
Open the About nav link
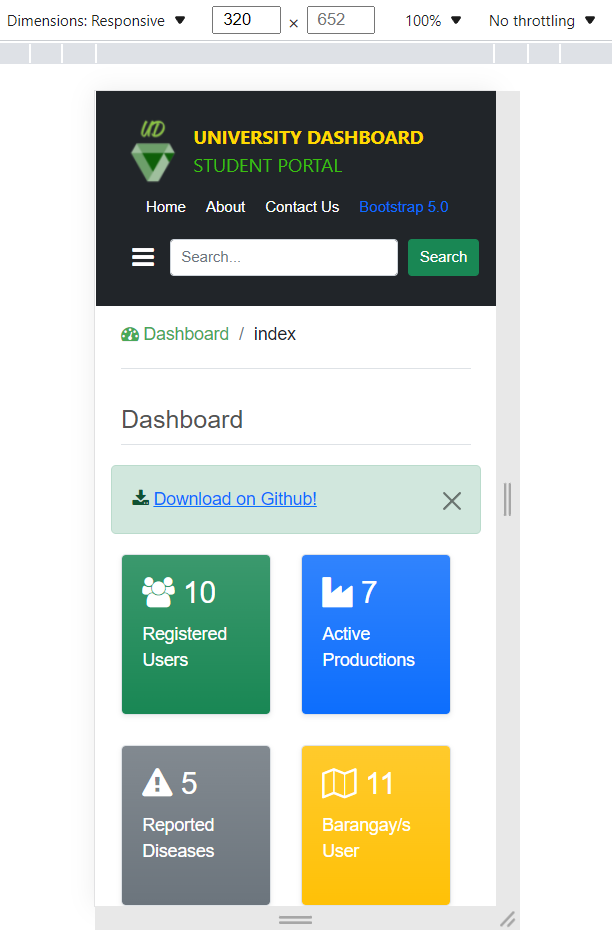click(x=225, y=207)
